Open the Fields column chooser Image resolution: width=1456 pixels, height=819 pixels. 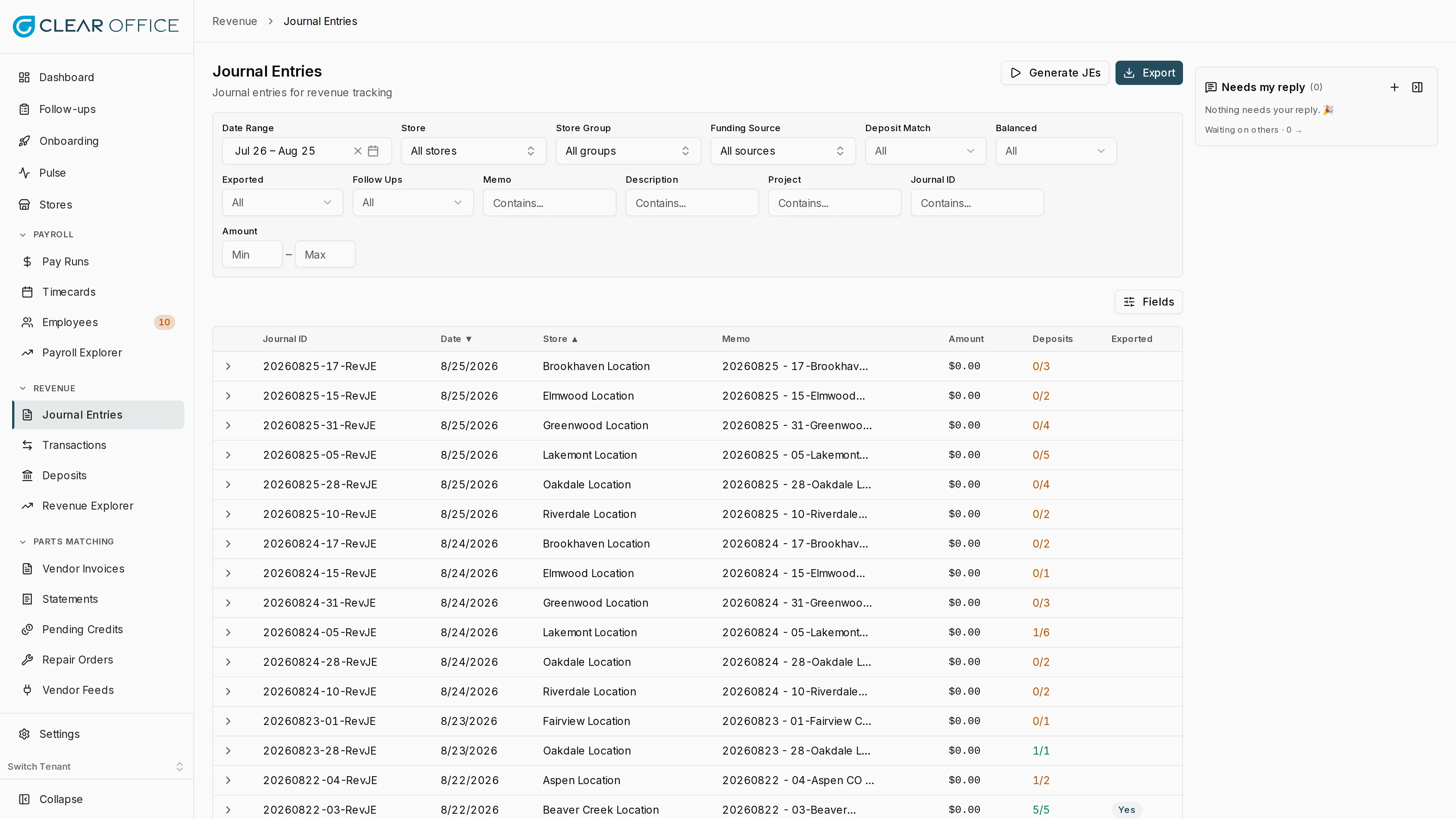tap(1148, 302)
